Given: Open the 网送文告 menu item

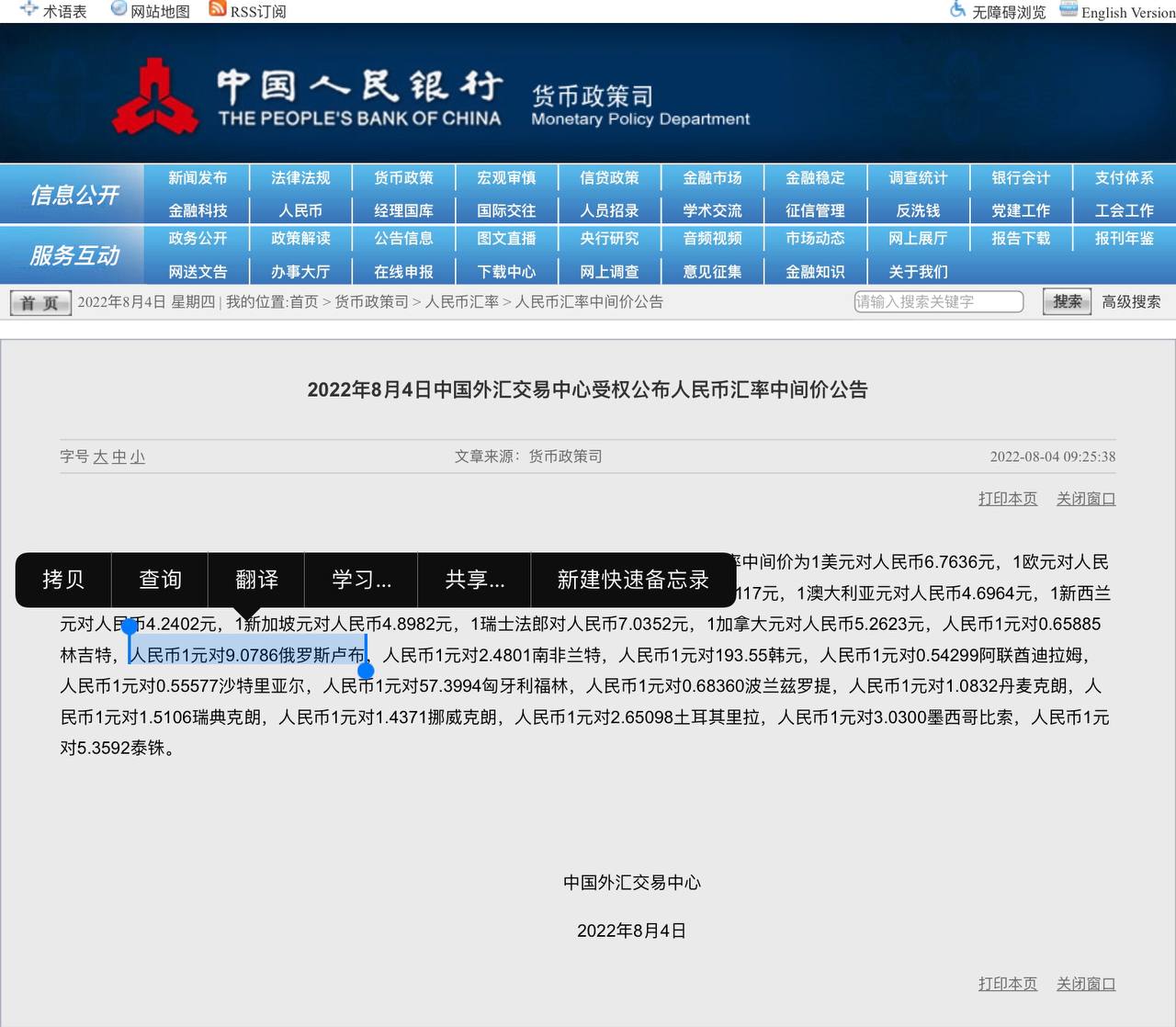Looking at the screenshot, I should point(198,272).
